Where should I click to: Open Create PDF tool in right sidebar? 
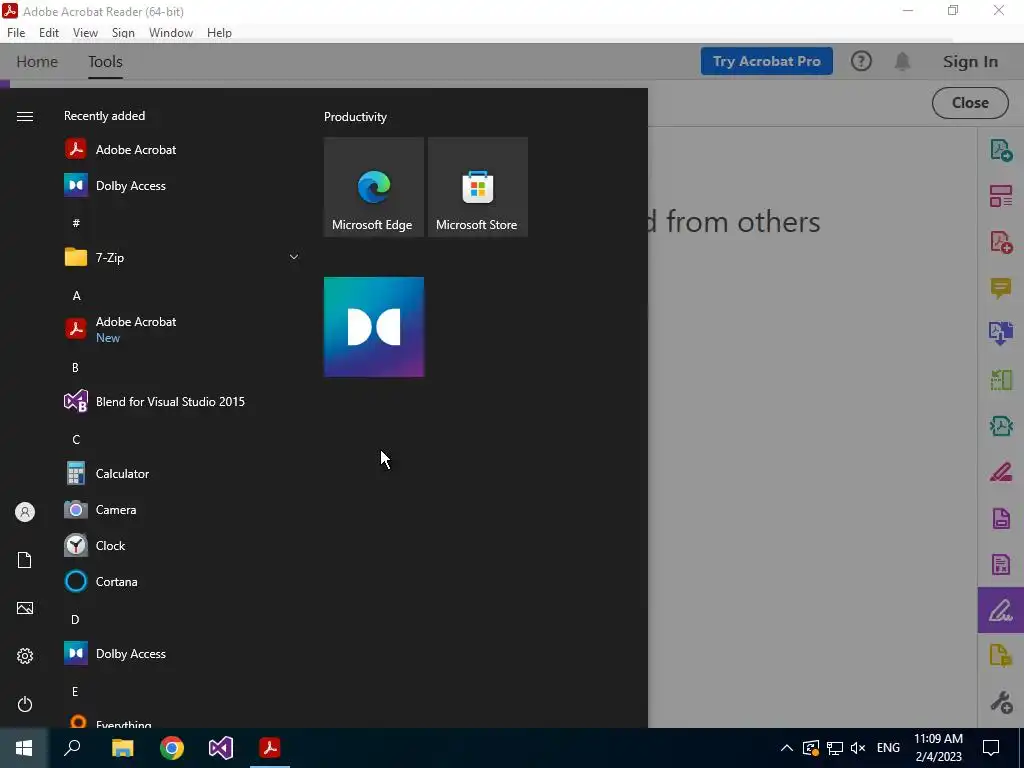click(1000, 242)
